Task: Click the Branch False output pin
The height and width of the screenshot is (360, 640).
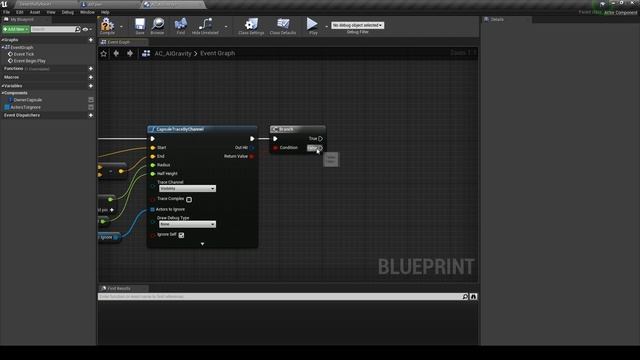Action: tap(320, 148)
